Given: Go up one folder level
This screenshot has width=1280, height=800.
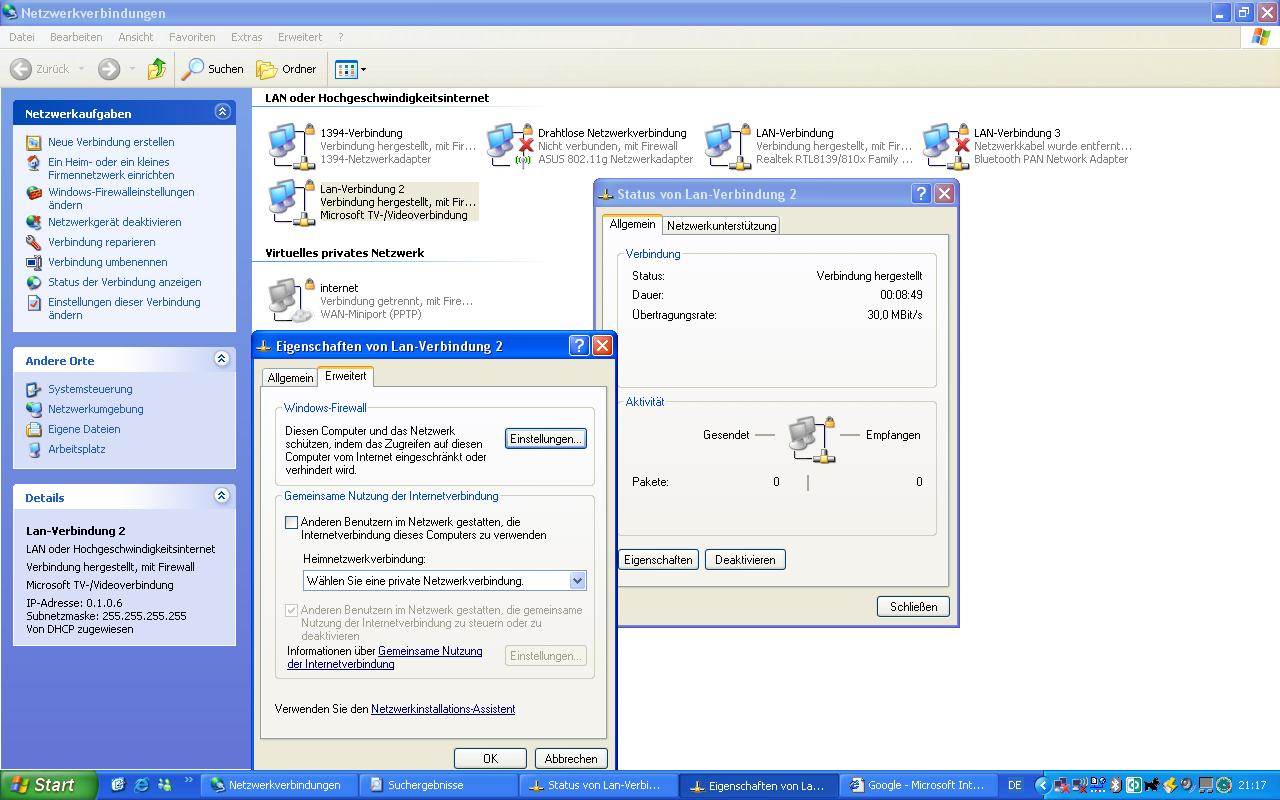Looking at the screenshot, I should point(157,69).
